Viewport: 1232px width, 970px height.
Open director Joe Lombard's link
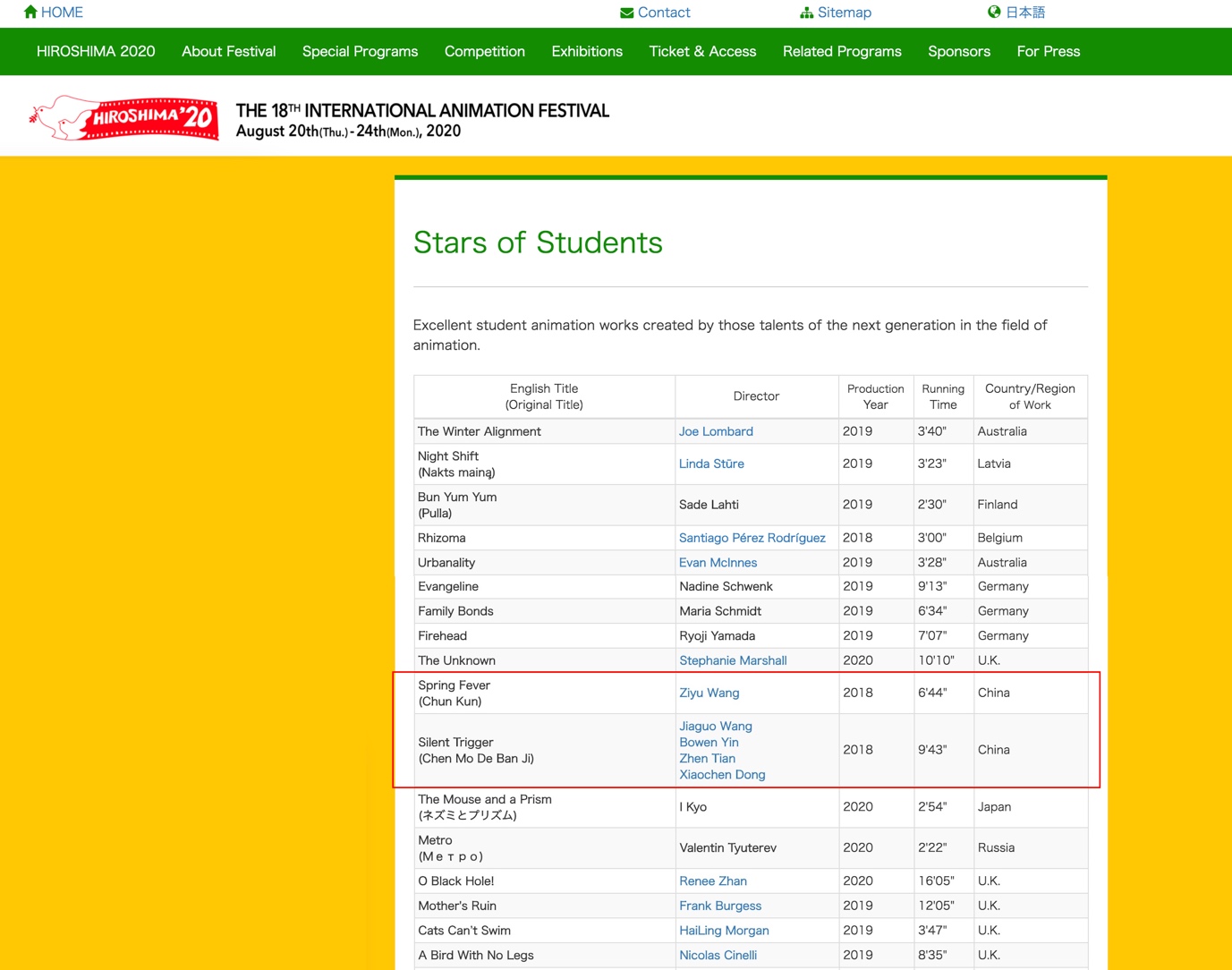[716, 431]
